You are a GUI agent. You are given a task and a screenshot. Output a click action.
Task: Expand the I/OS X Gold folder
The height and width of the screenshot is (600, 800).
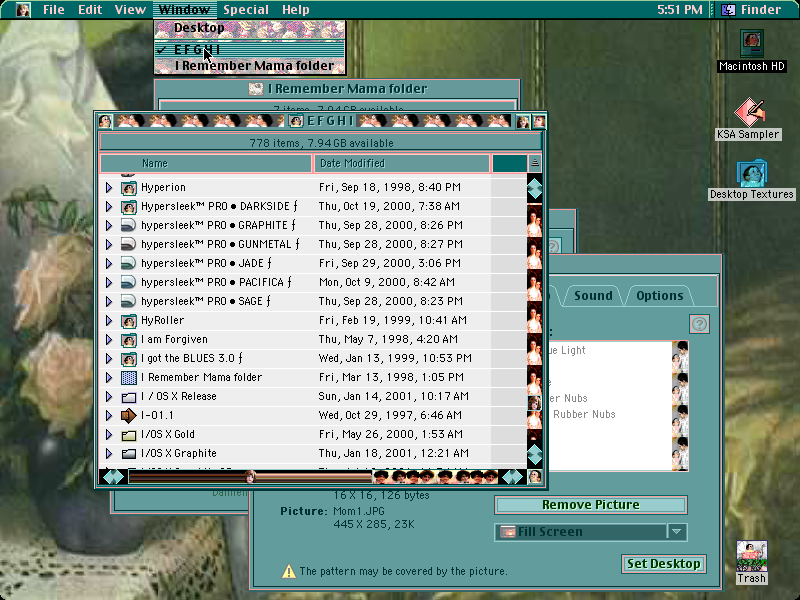tap(109, 435)
